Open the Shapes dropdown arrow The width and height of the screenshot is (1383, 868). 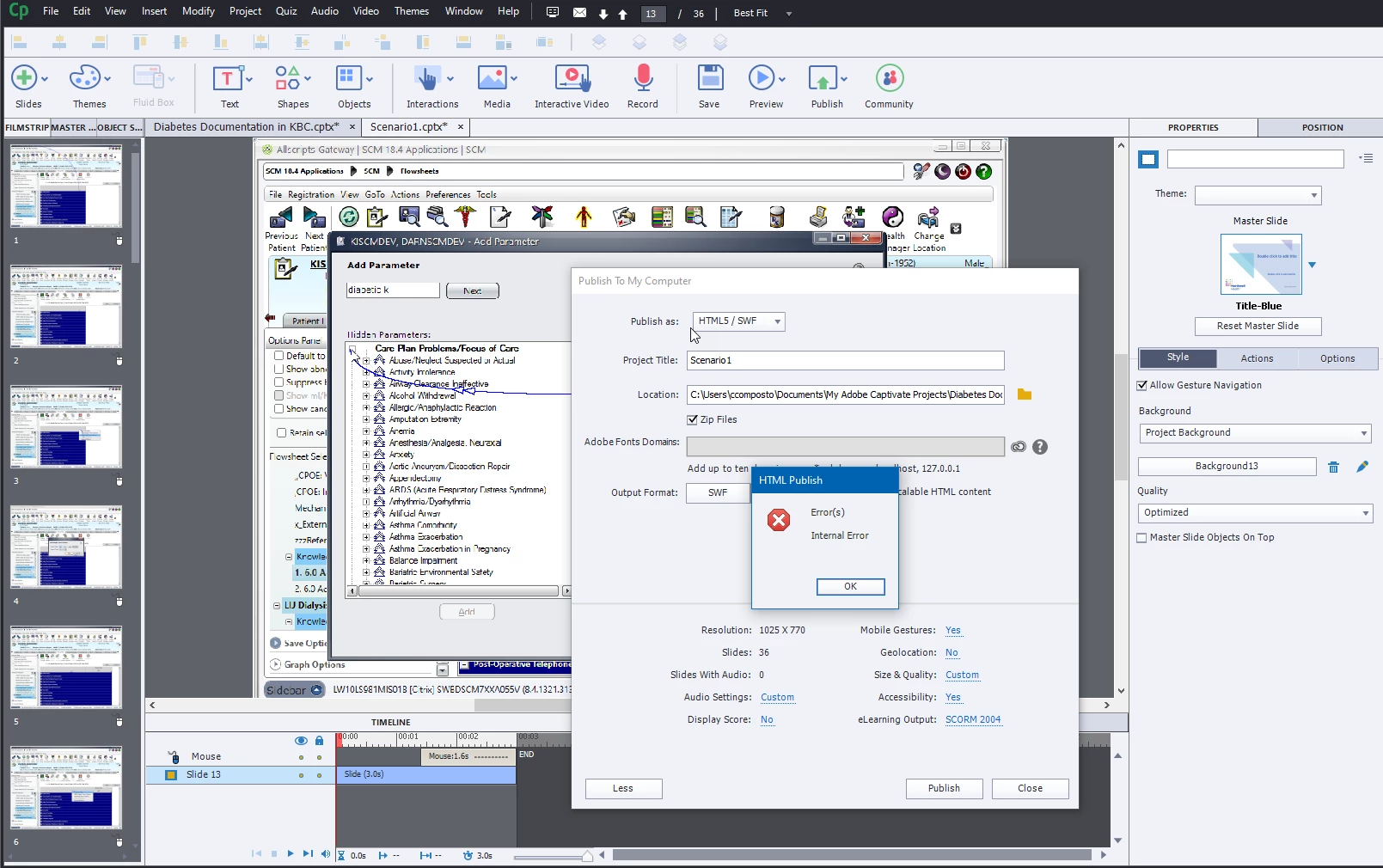tap(308, 79)
